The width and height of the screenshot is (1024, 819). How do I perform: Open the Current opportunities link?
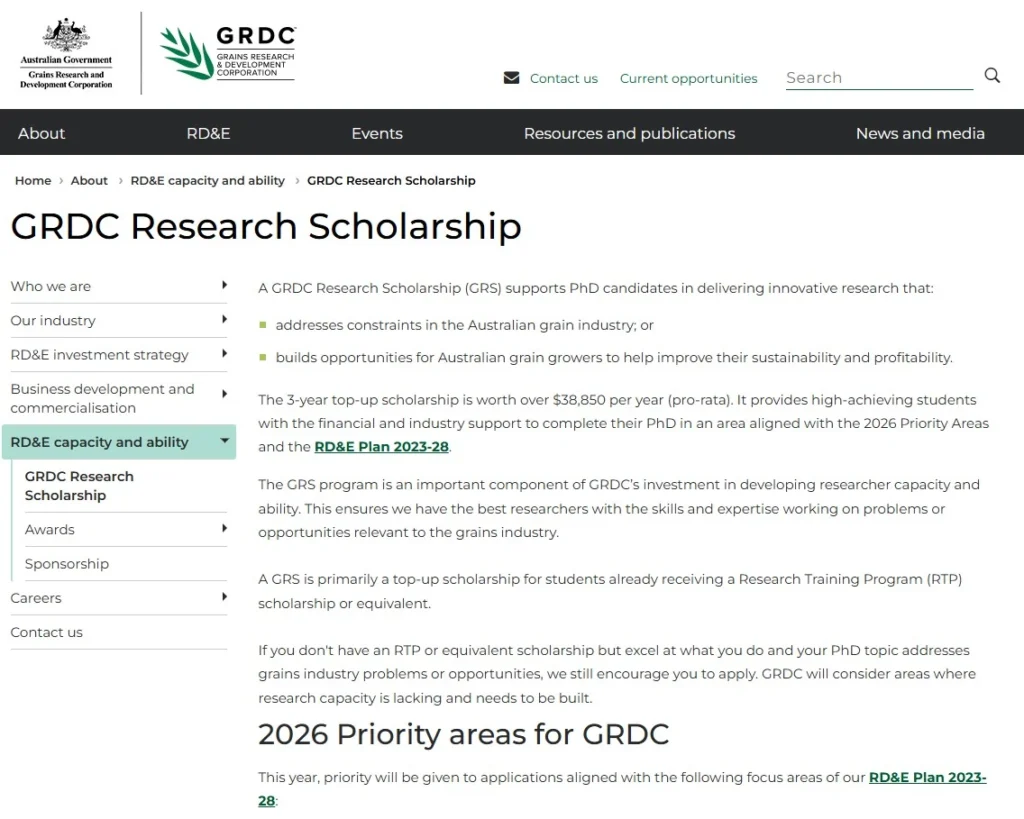pyautogui.click(x=688, y=79)
